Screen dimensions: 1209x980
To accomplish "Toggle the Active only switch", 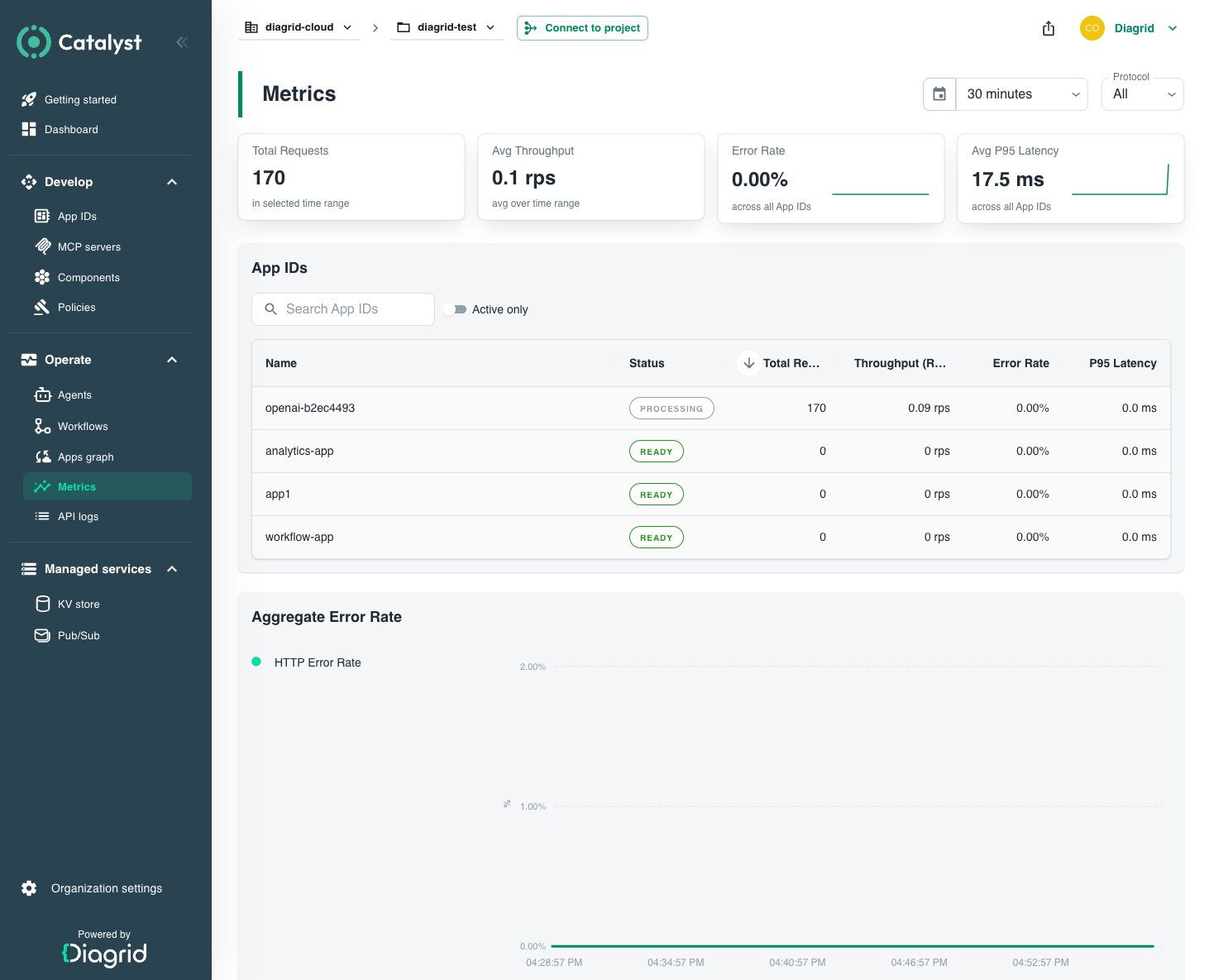I will [455, 309].
